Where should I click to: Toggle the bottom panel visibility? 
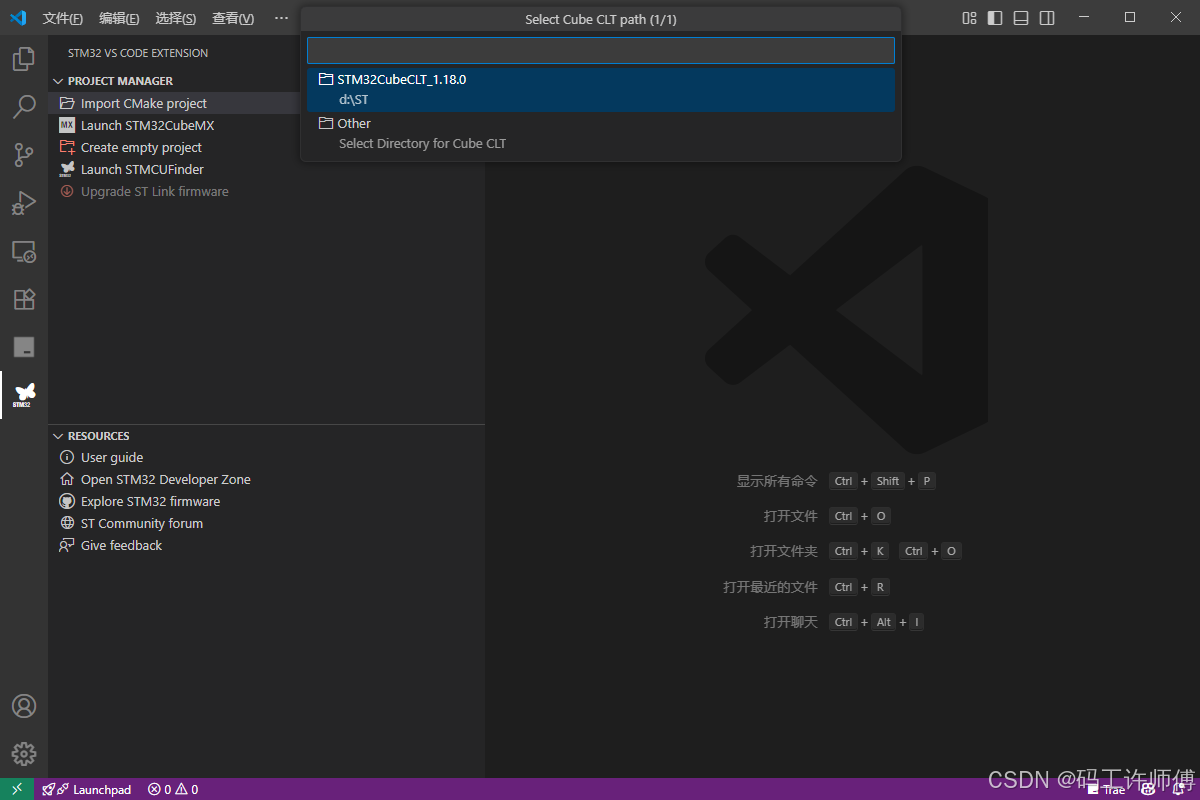(x=1021, y=18)
